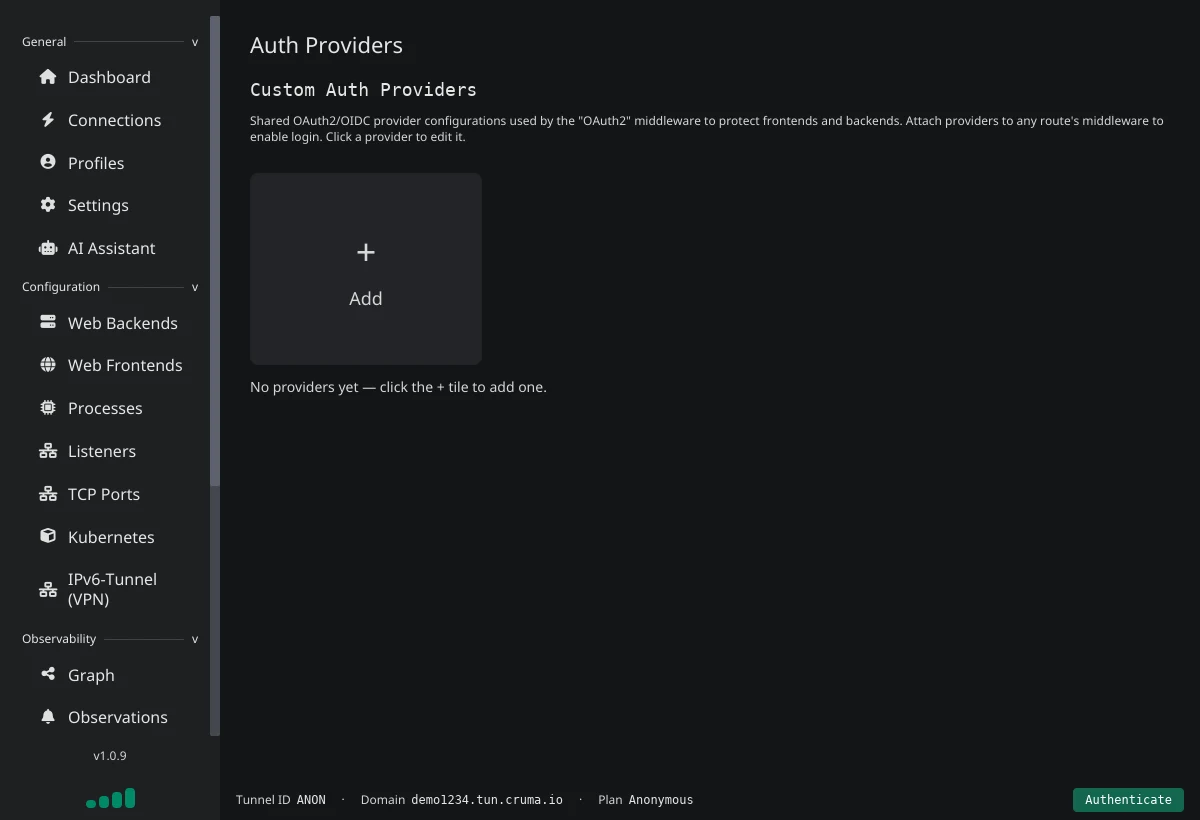1200x820 pixels.
Task: Click the version v1.0.9 text
Action: (x=110, y=756)
